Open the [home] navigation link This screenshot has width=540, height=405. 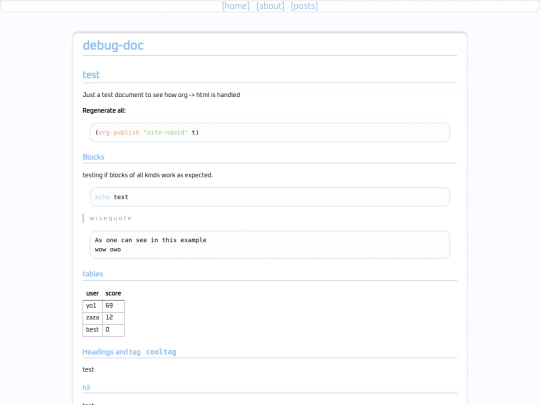(236, 6)
